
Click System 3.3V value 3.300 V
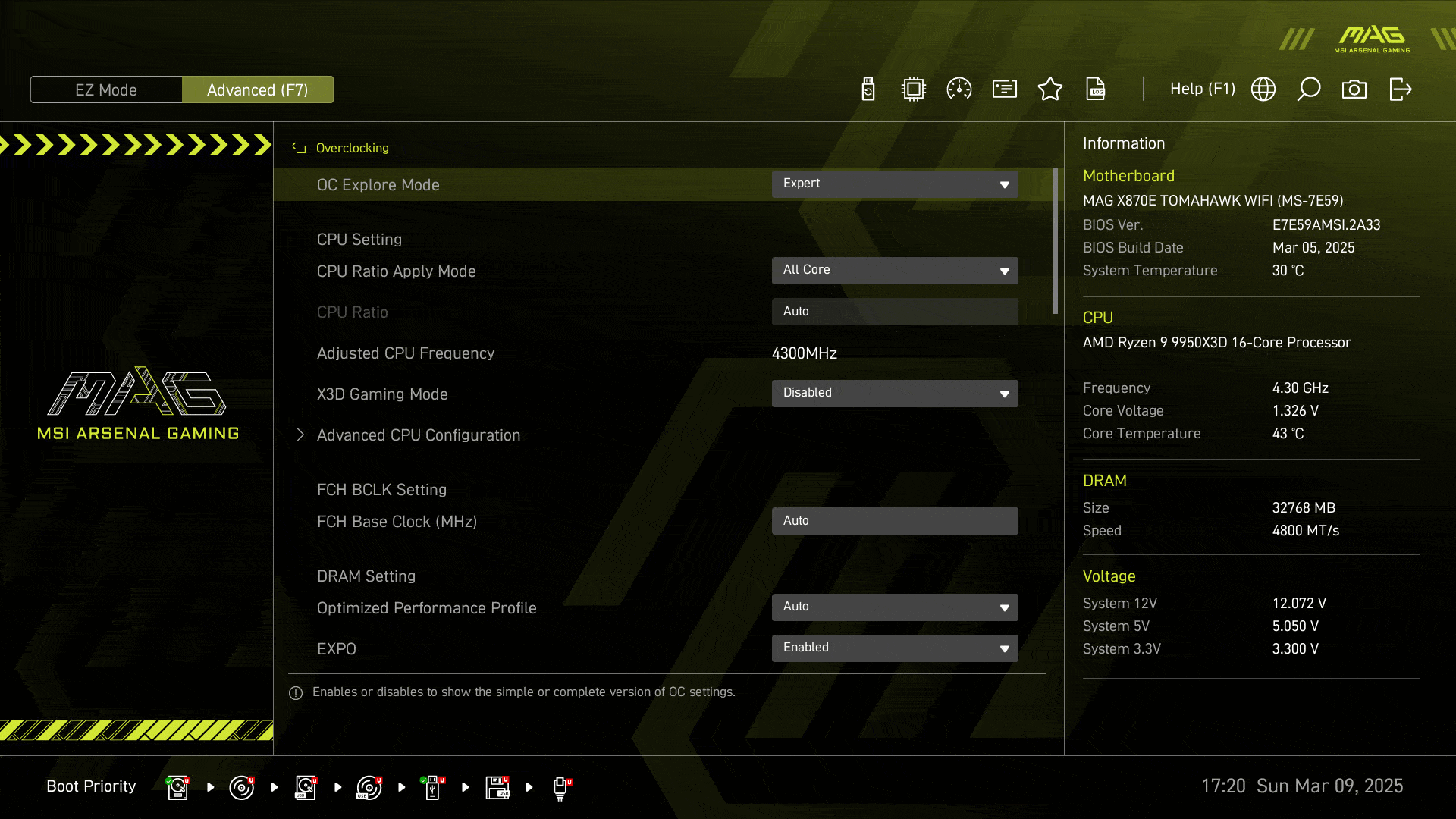[x=1296, y=649]
